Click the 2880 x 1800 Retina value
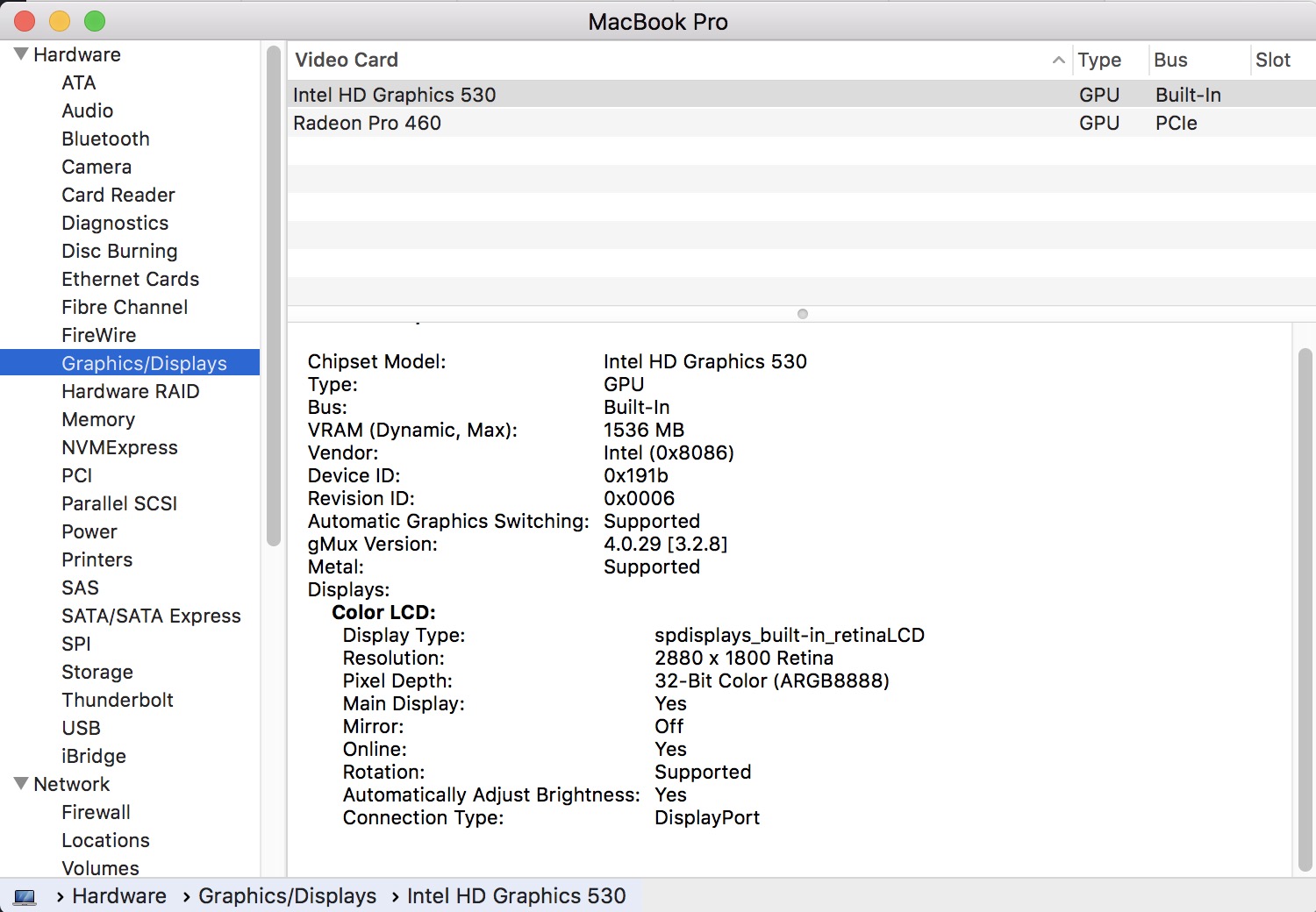 coord(744,658)
